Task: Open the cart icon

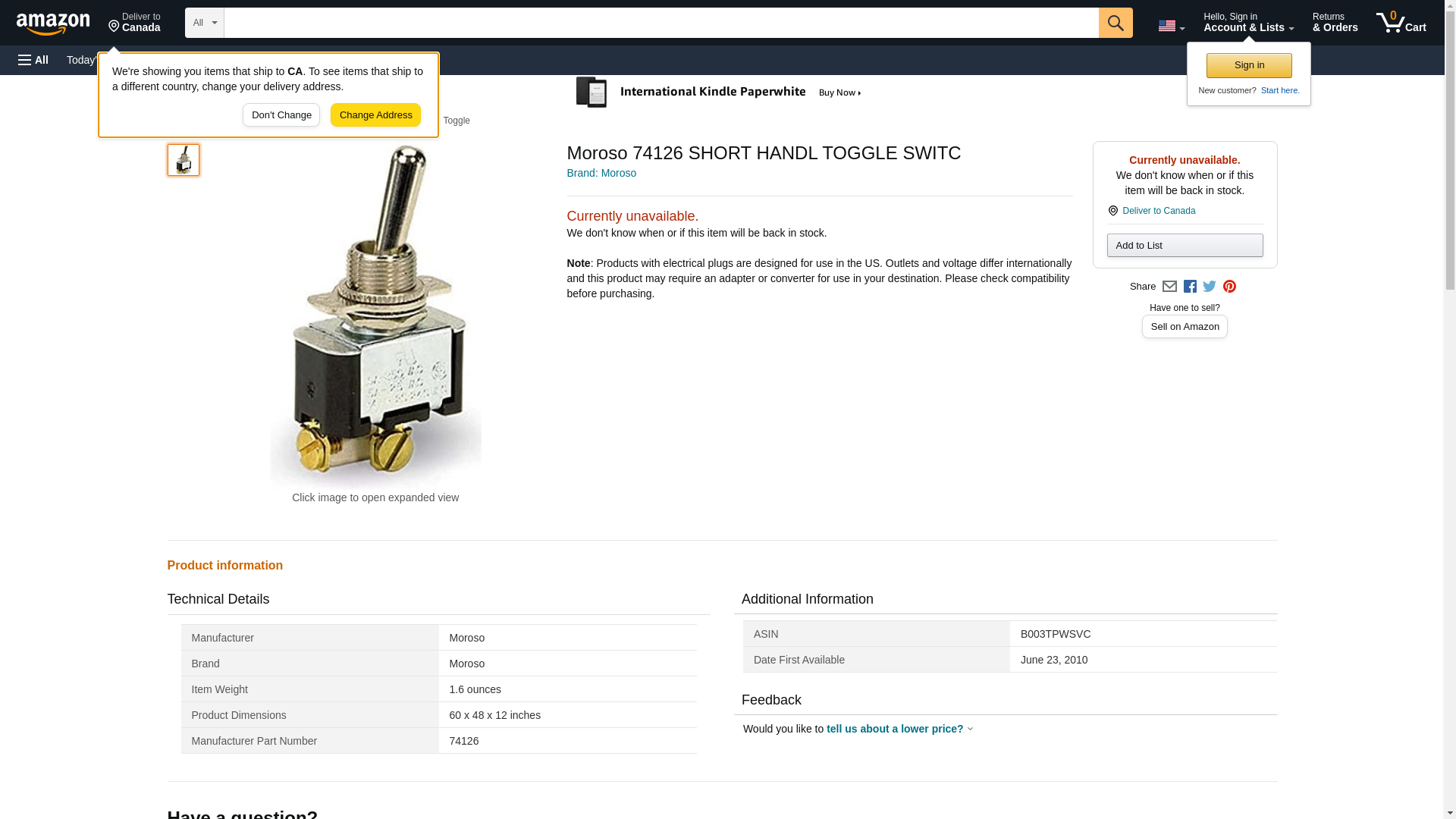Action: (1401, 23)
